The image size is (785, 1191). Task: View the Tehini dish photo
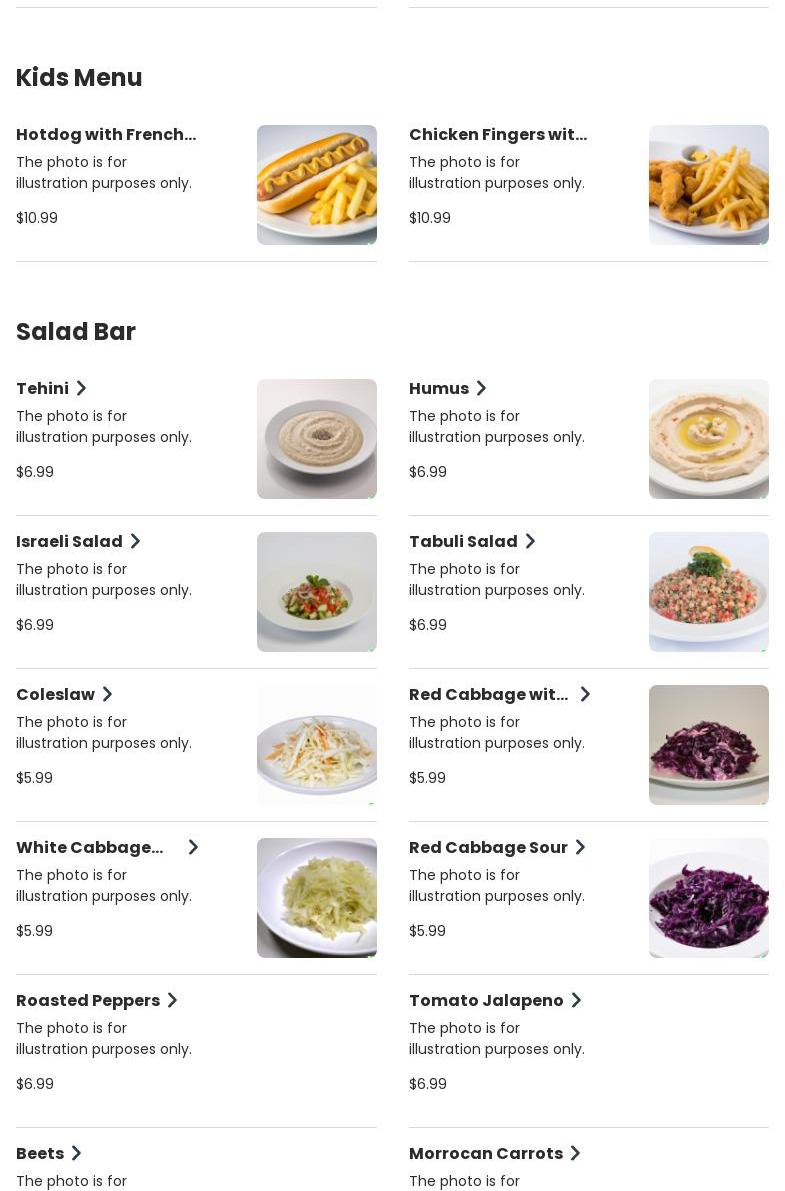(x=316, y=439)
